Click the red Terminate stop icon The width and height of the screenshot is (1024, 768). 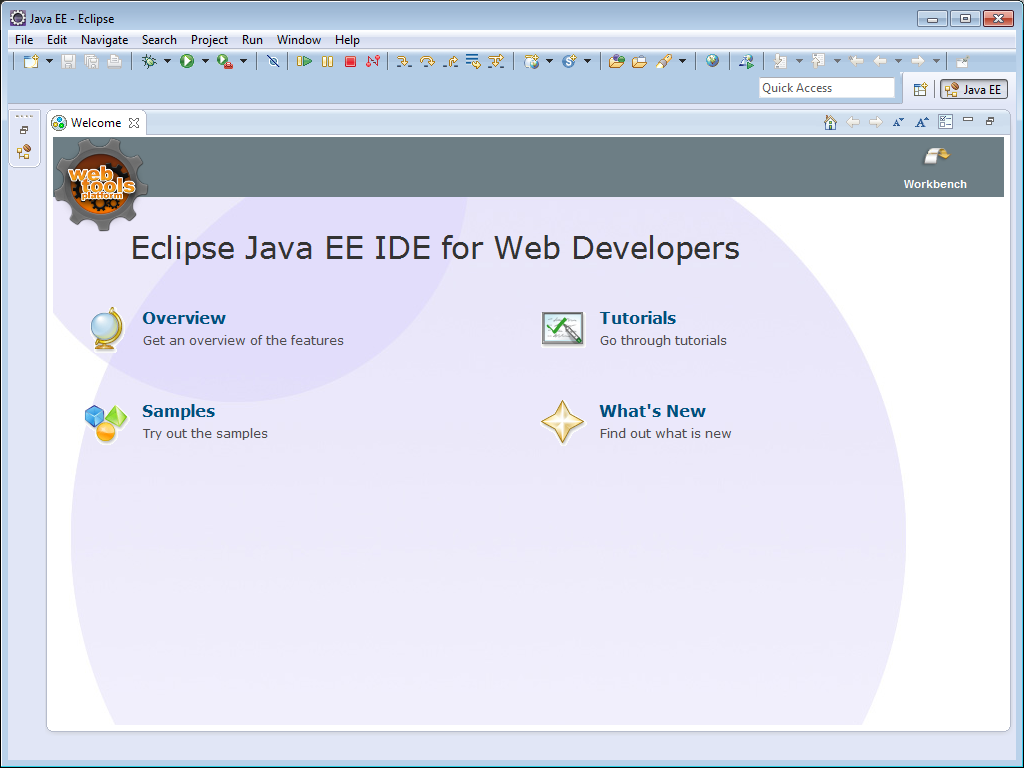coord(350,61)
